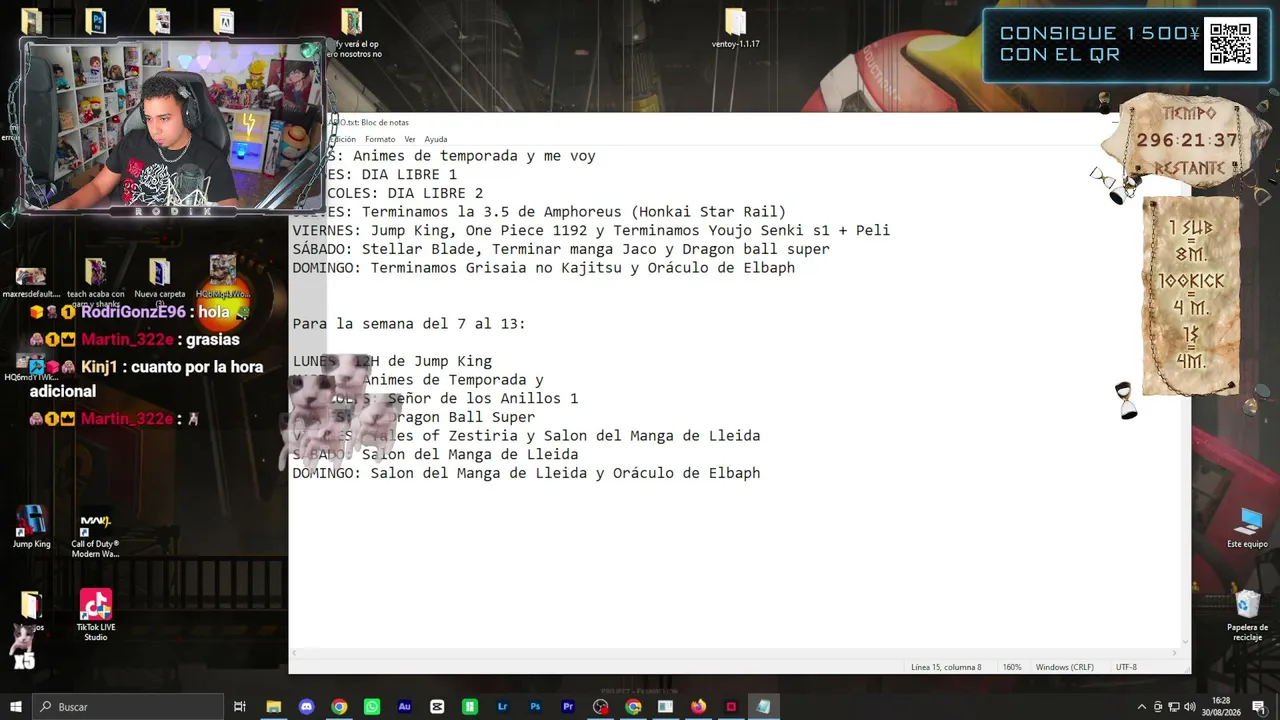Click the 'DIA LIBRE 1' line

click(409, 174)
